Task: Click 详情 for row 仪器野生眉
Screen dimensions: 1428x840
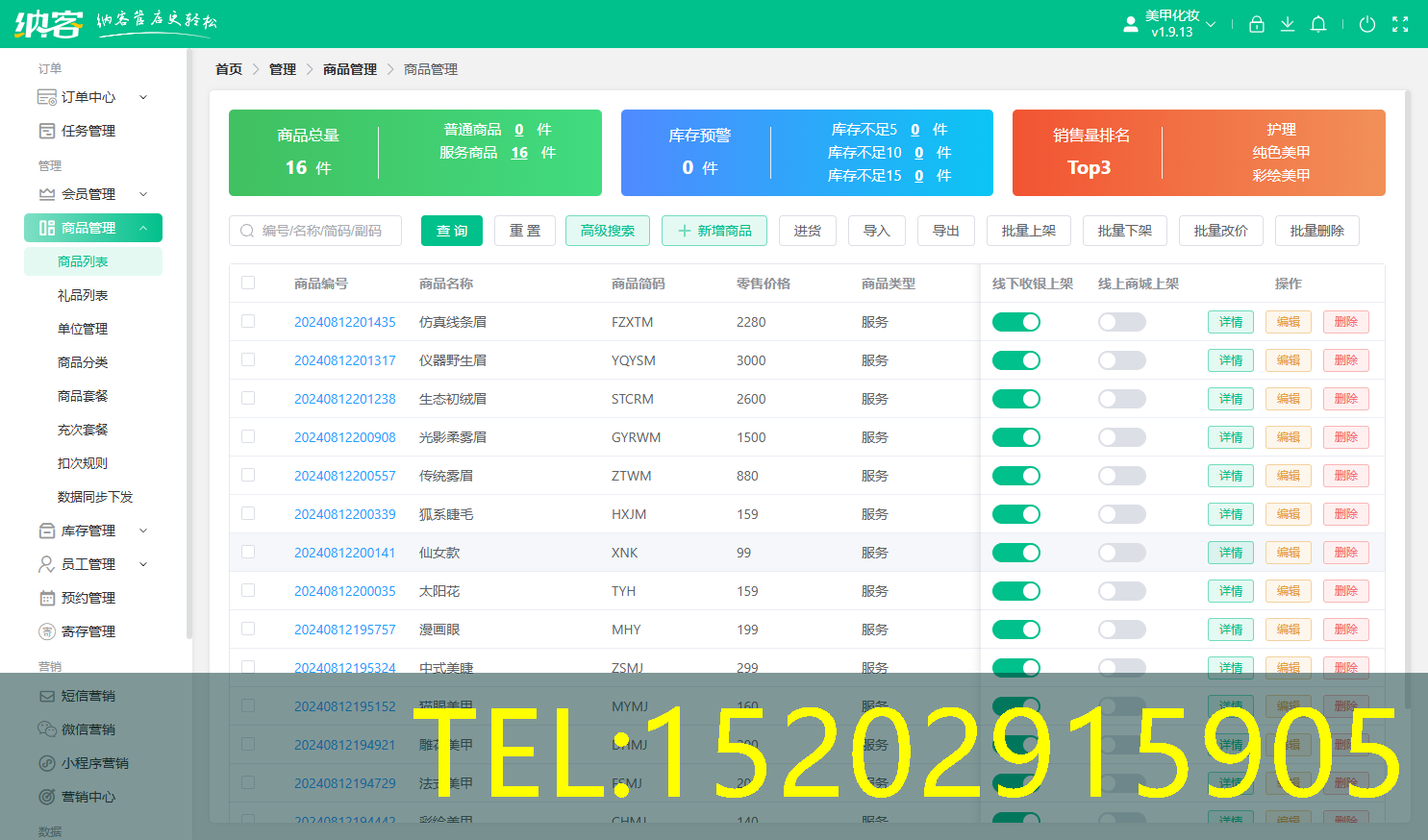Action: click(x=1231, y=360)
